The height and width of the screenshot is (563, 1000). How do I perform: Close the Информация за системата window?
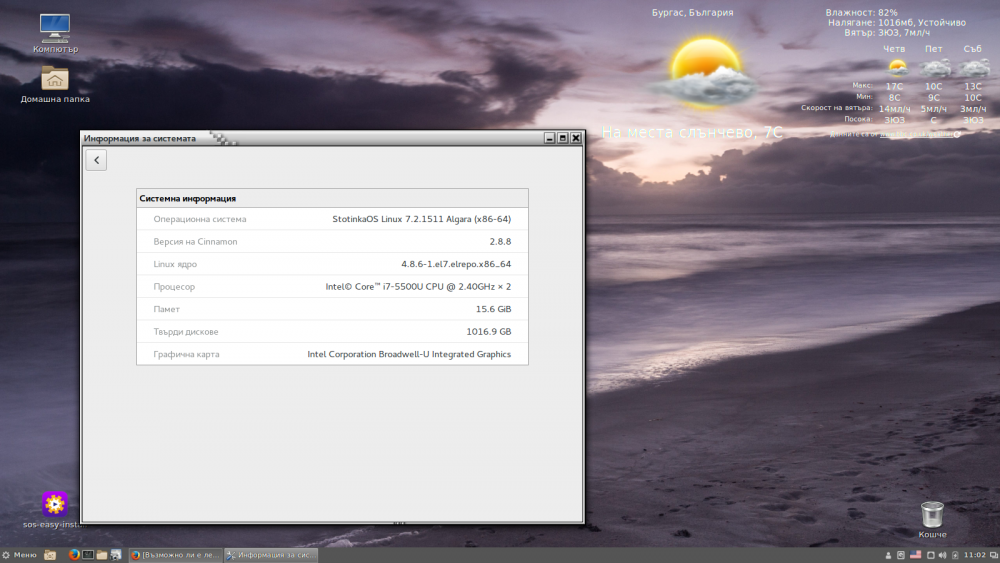[576, 138]
